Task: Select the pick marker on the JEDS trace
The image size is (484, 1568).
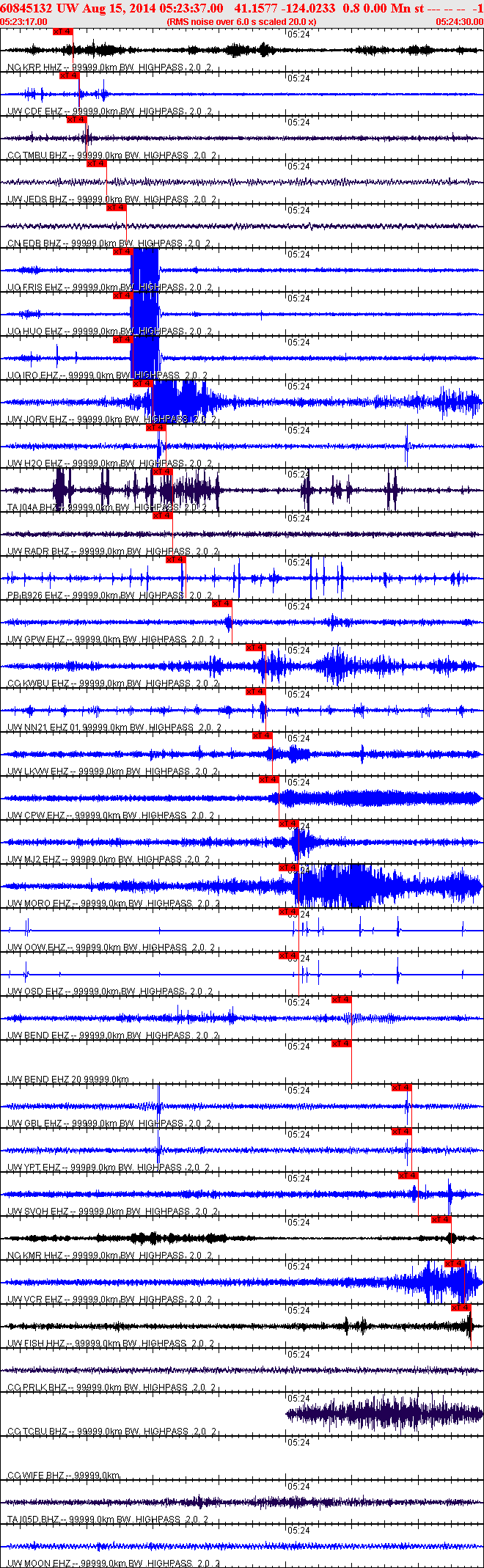Action: pyautogui.click(x=97, y=164)
